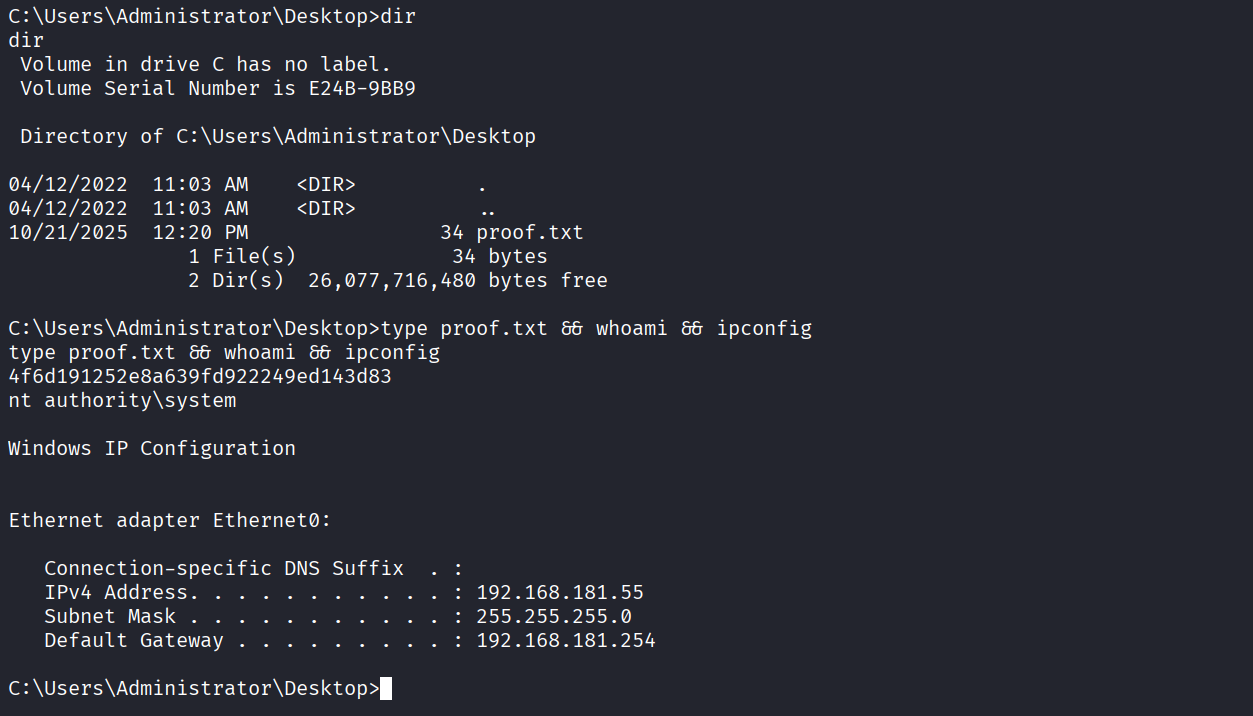The width and height of the screenshot is (1253, 716).
Task: Click the nt authority\system output line
Action: pyautogui.click(x=122, y=401)
